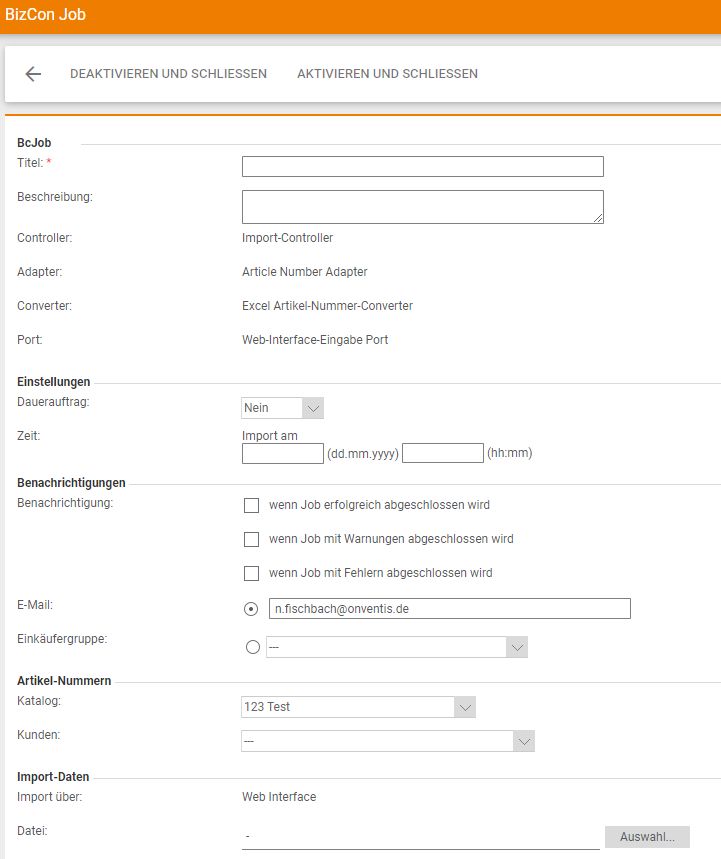Open the Dauerauftrag dropdown
Screen dimensions: 721x859
283,408
